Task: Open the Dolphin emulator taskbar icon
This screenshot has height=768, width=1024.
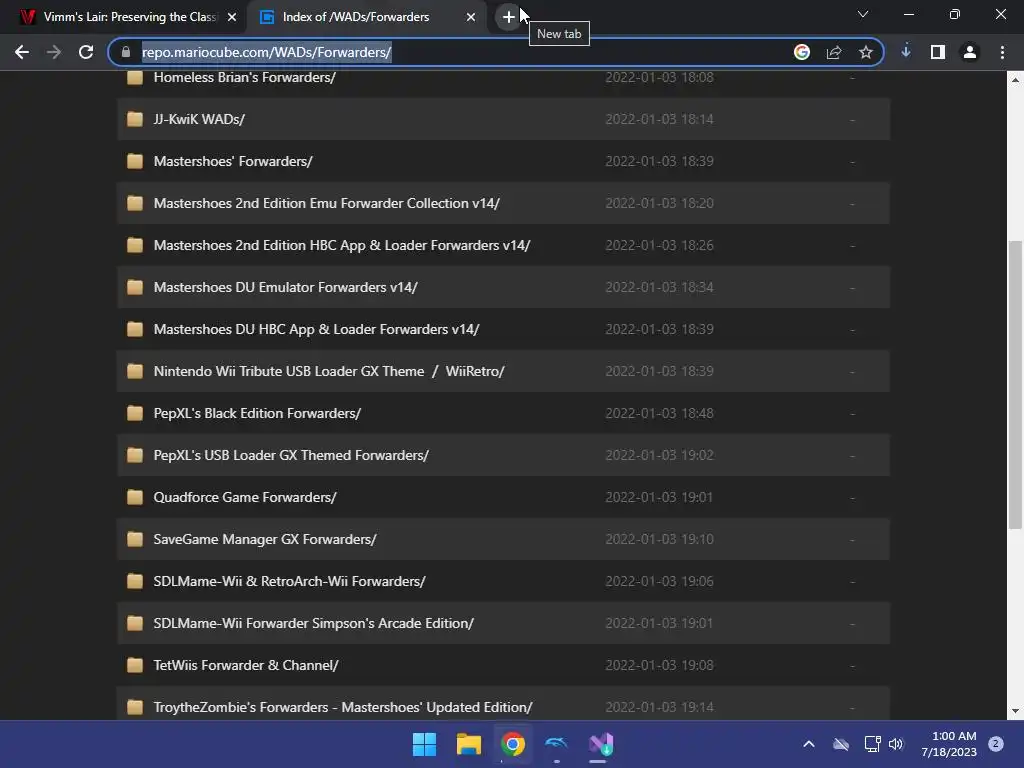Action: coord(556,744)
